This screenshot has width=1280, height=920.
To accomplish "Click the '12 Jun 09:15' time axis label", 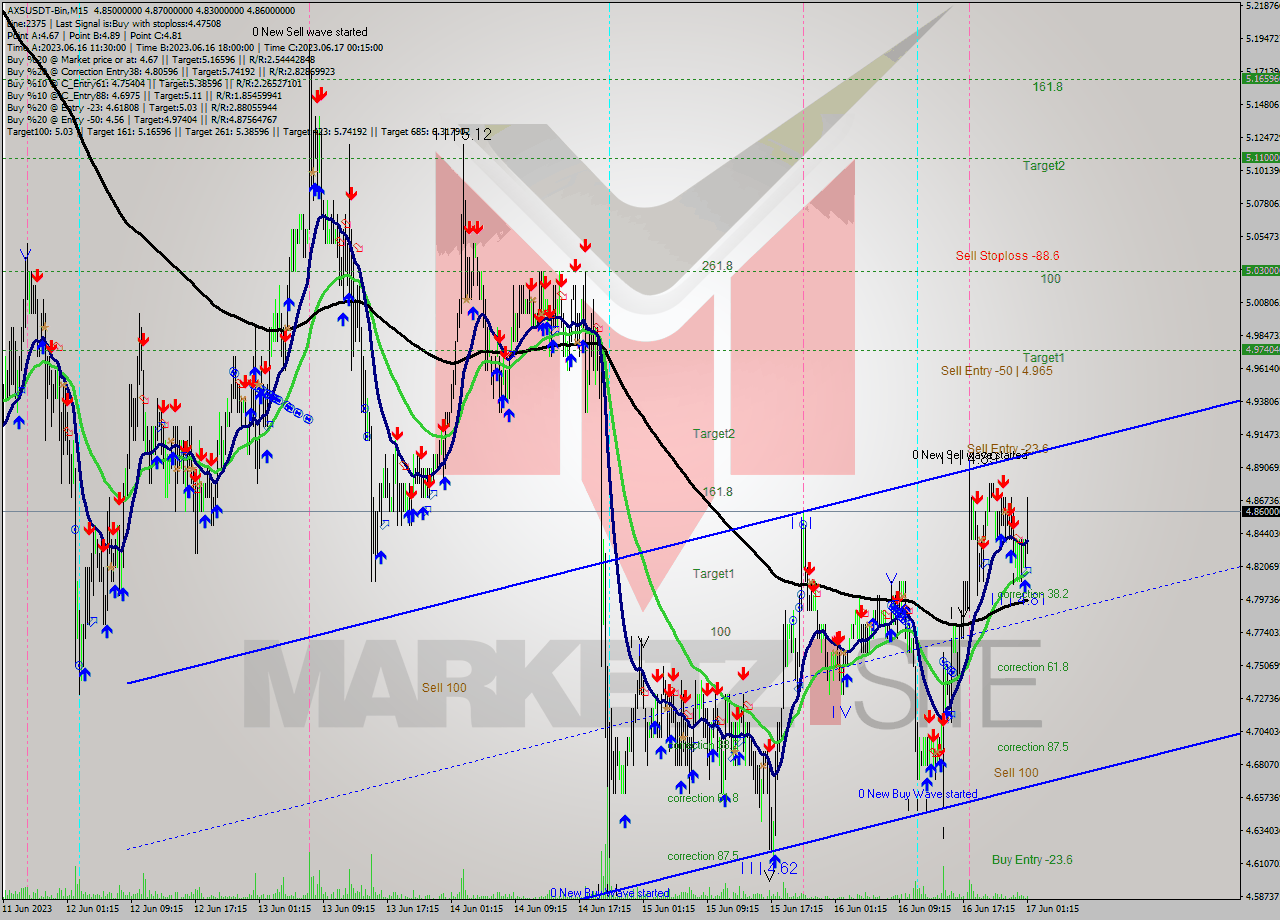I will [154, 910].
